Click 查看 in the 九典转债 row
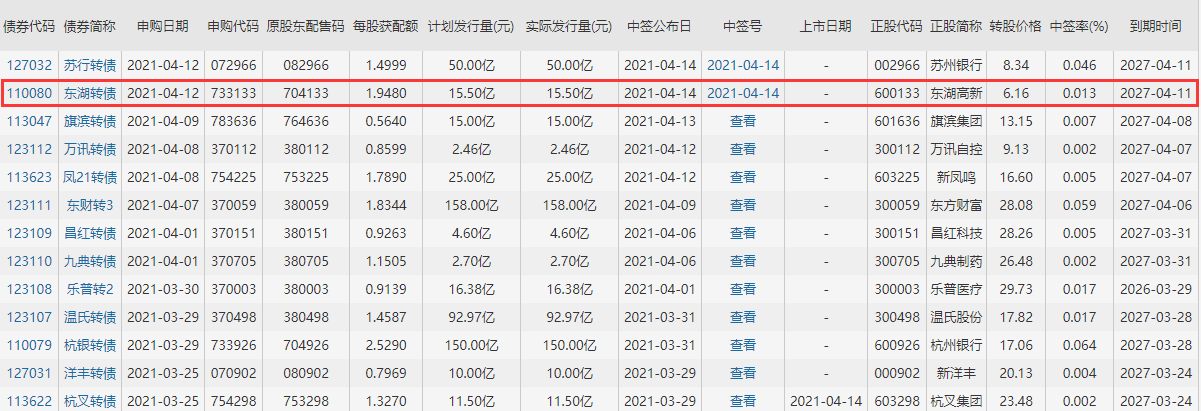 click(742, 261)
